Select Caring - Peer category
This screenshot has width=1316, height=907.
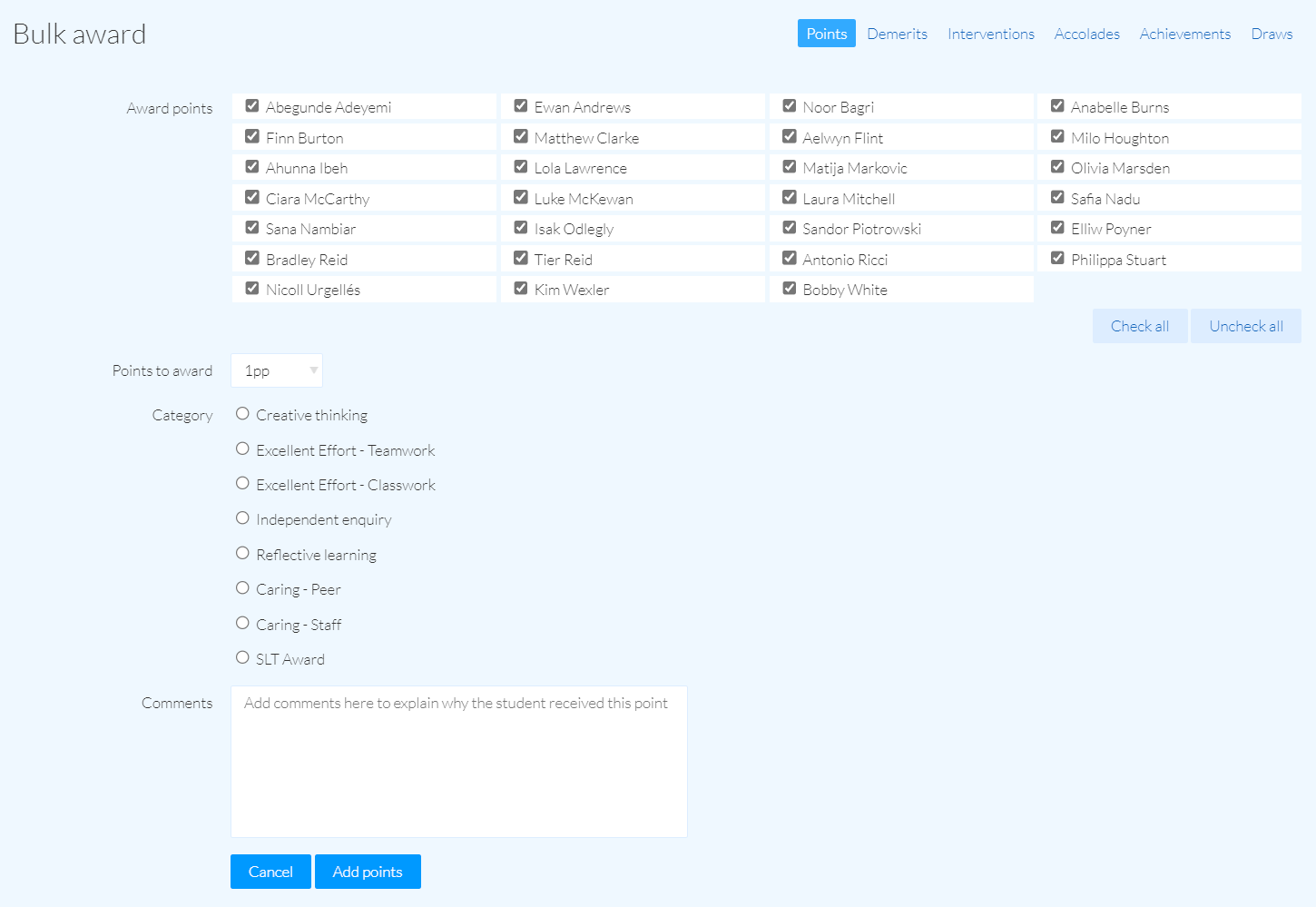242,588
